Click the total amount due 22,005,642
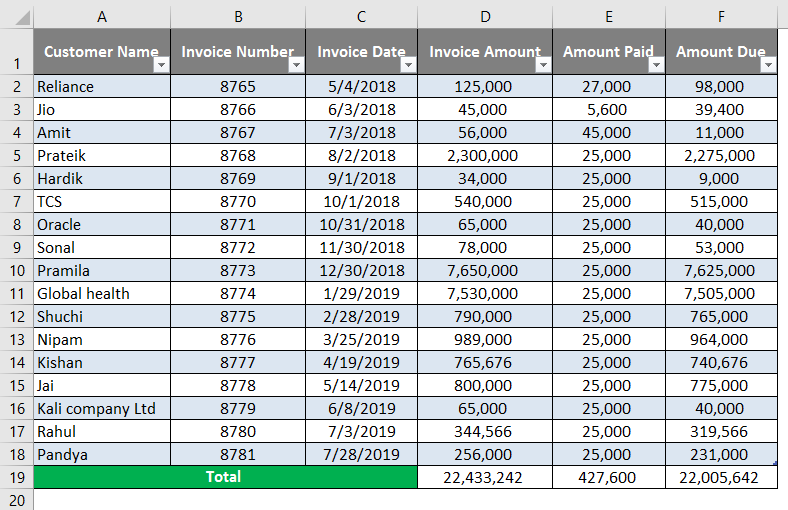This screenshot has width=788, height=510. 721,478
